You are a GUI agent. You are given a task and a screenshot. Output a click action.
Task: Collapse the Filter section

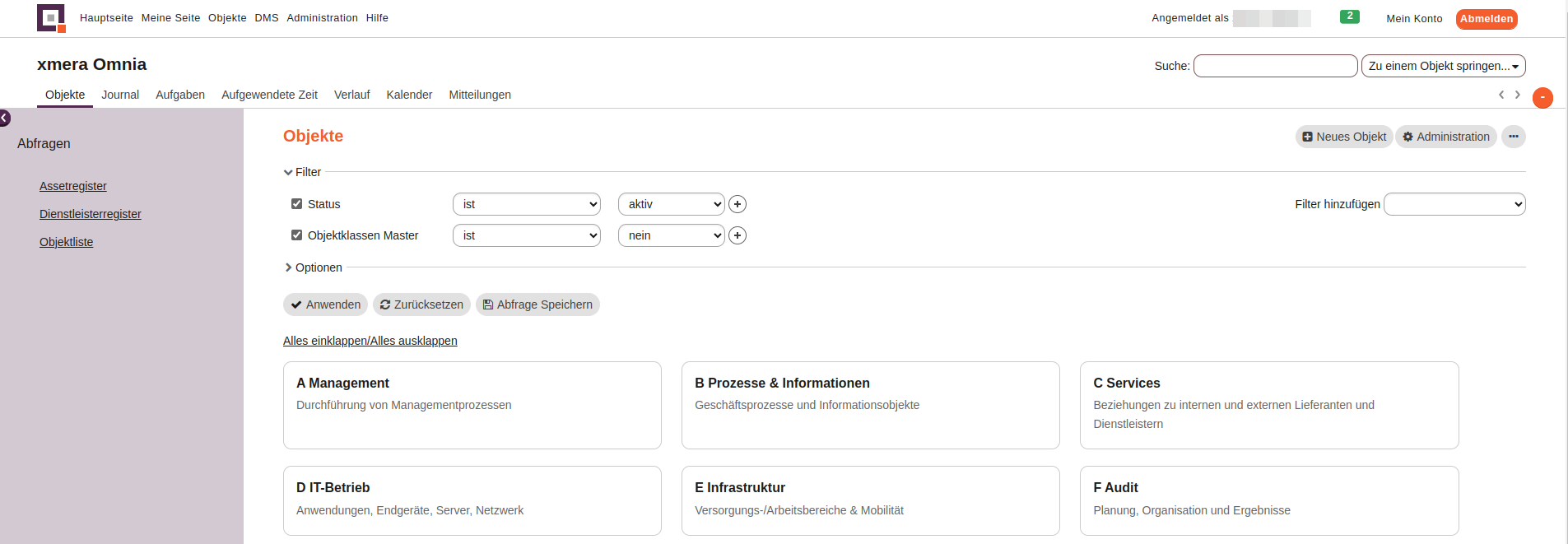click(x=303, y=172)
